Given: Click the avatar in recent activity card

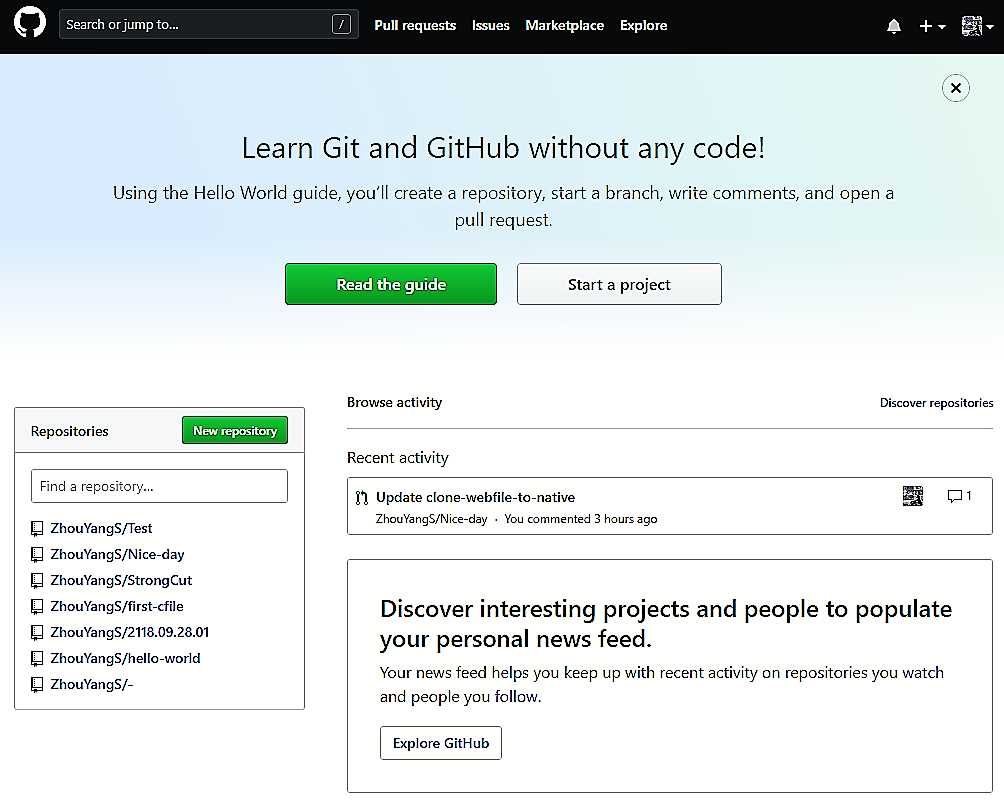Looking at the screenshot, I should click(x=912, y=496).
